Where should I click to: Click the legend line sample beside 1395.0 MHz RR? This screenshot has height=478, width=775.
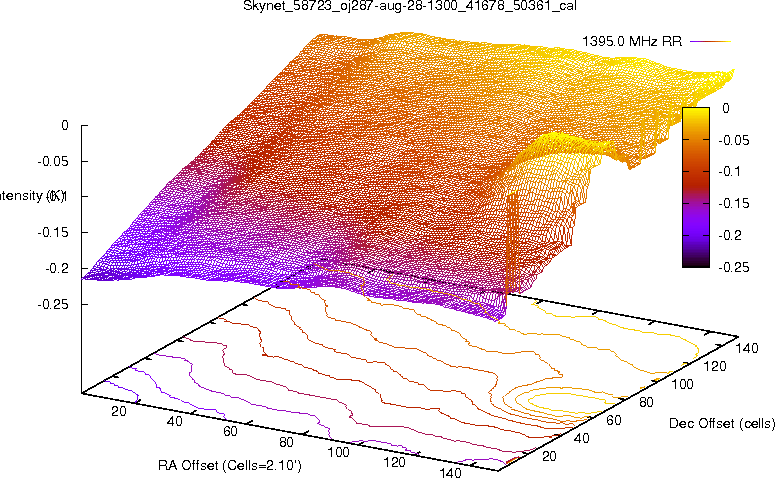click(x=710, y=42)
